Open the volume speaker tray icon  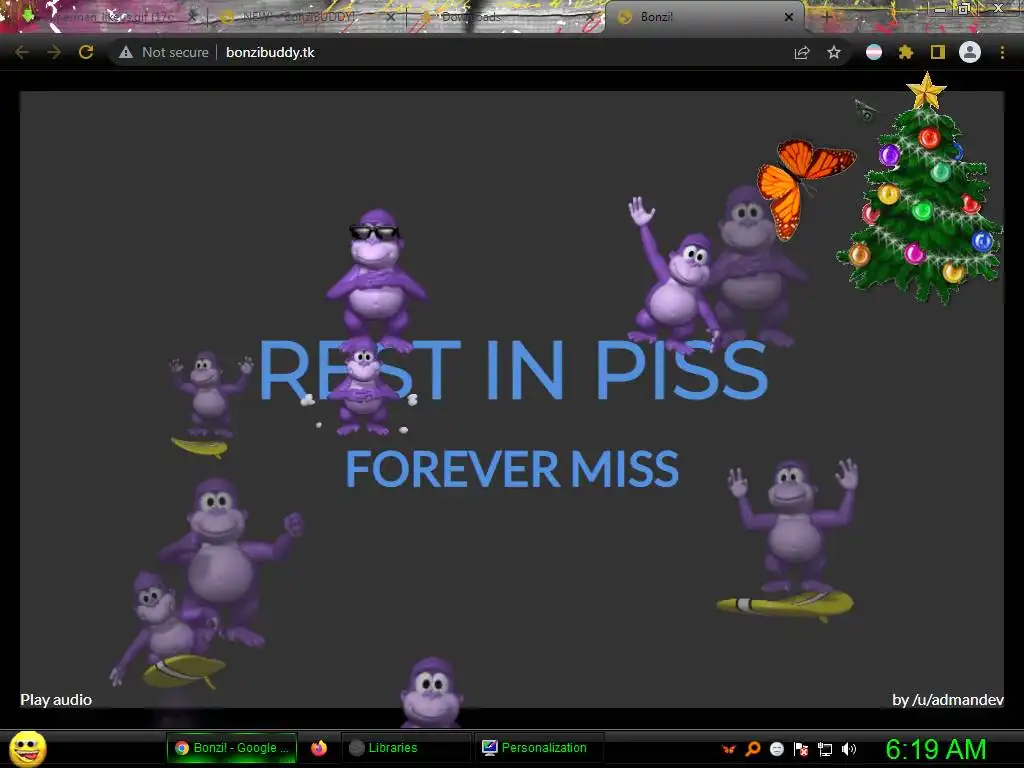coord(849,749)
